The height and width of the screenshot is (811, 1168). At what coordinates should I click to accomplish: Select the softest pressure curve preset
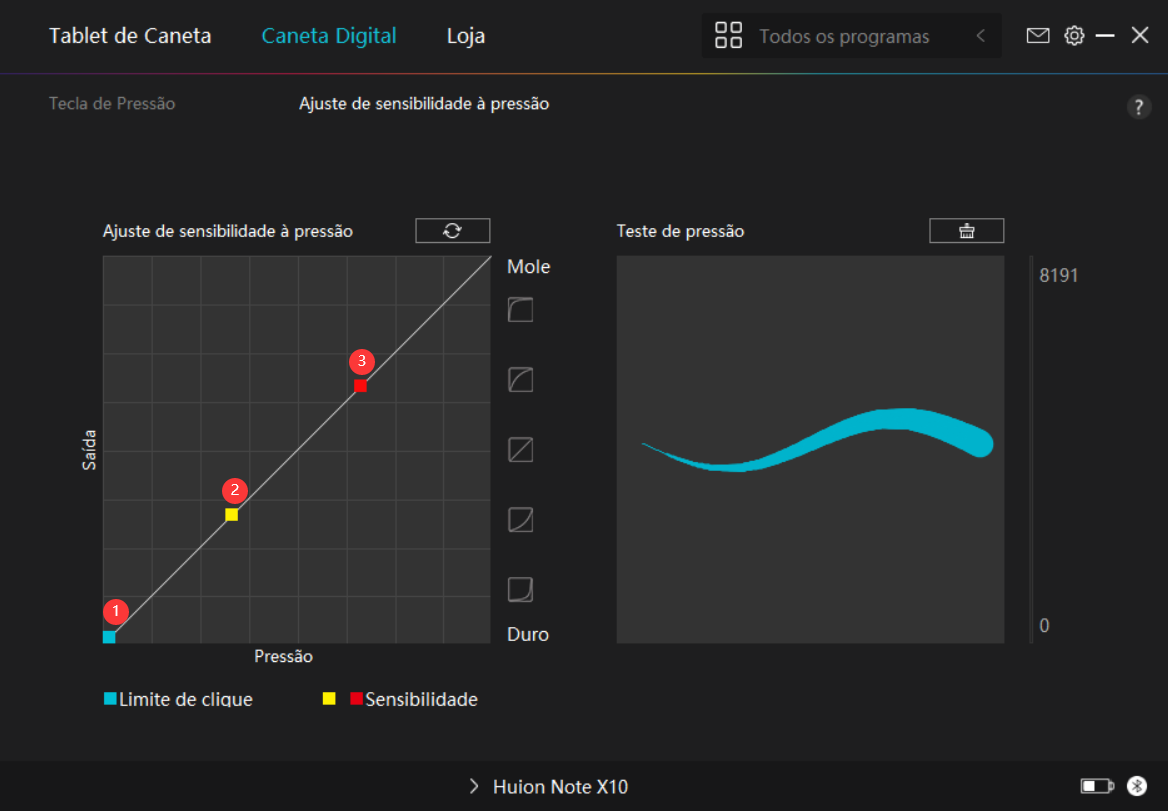click(520, 310)
